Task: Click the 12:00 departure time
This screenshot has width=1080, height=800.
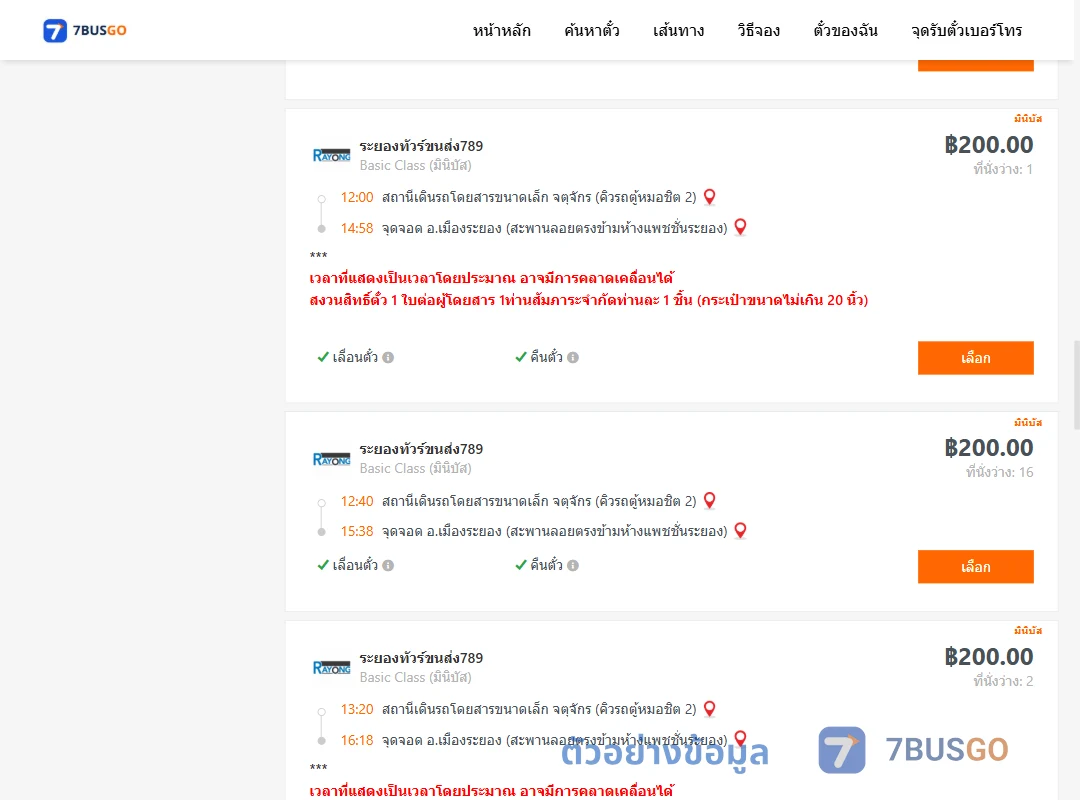Action: click(357, 198)
